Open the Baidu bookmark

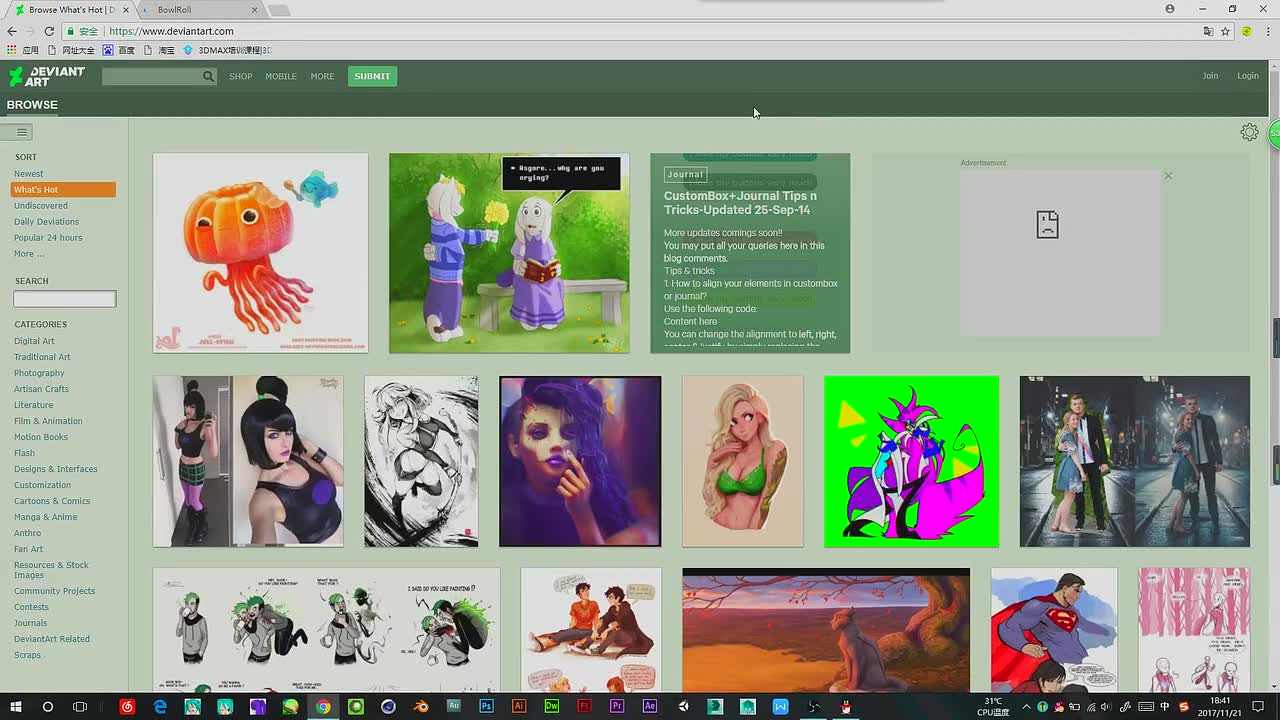[119, 50]
